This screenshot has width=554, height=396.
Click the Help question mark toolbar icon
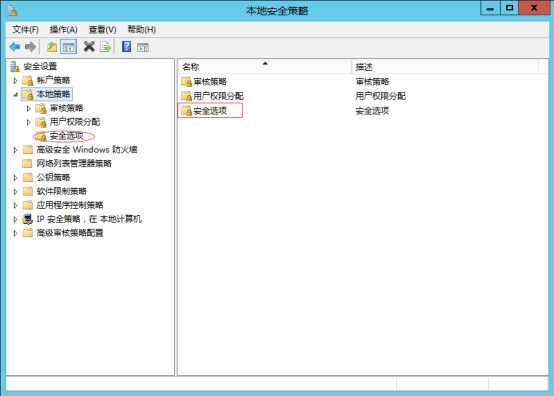pyautogui.click(x=126, y=46)
